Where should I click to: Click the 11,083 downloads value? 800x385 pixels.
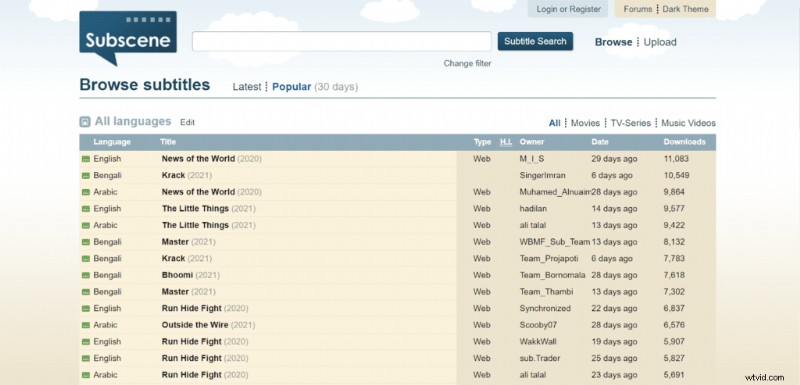676,159
